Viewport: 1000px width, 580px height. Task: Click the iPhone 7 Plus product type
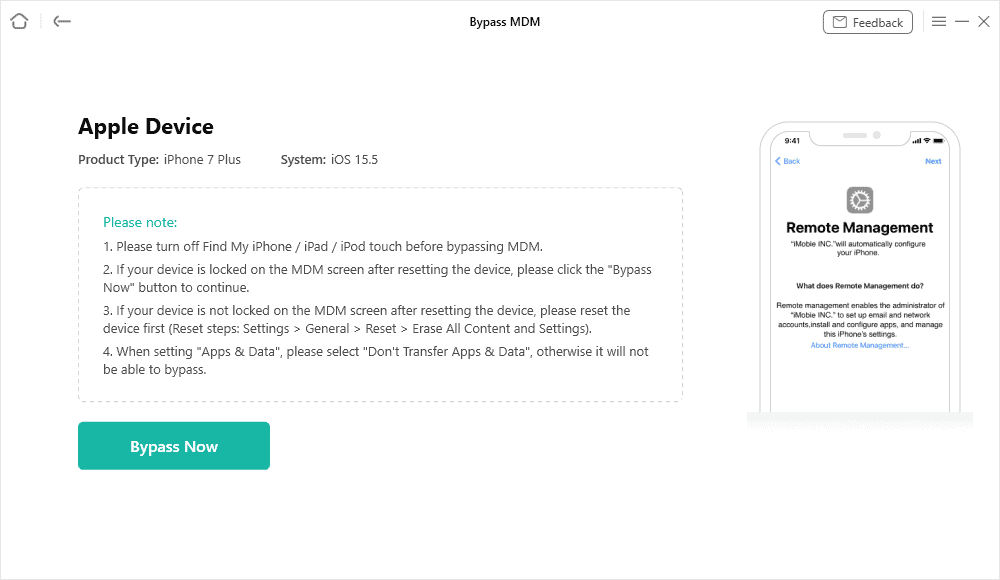coord(202,159)
